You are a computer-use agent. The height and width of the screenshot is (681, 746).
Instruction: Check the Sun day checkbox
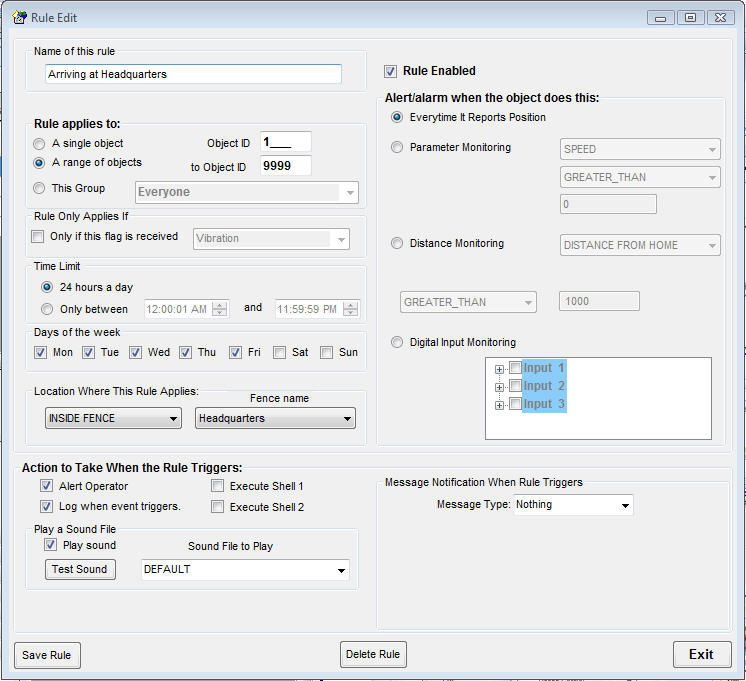point(326,353)
